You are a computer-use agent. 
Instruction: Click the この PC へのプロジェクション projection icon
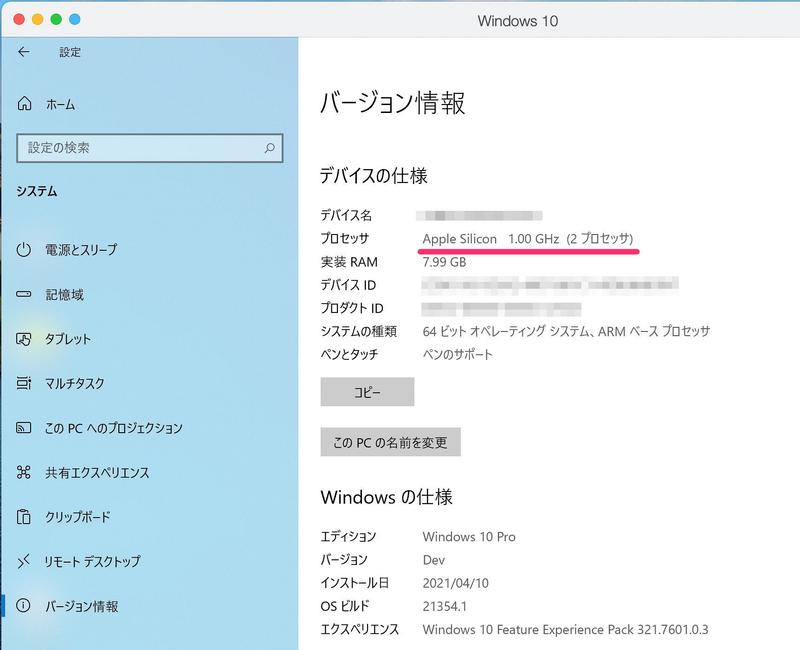[24, 428]
